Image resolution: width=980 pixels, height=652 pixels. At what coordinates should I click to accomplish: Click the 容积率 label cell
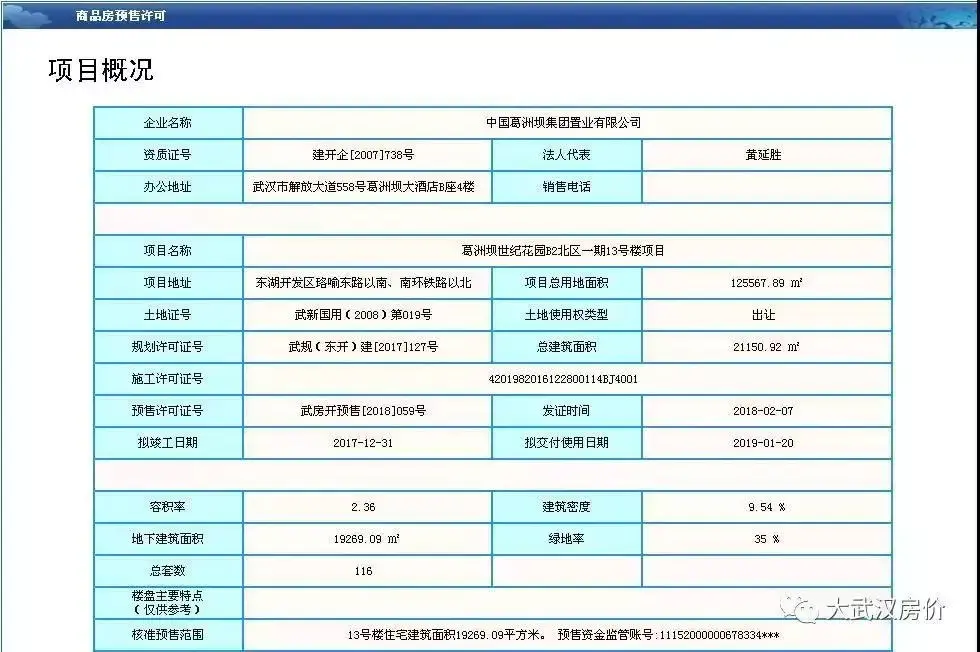168,506
